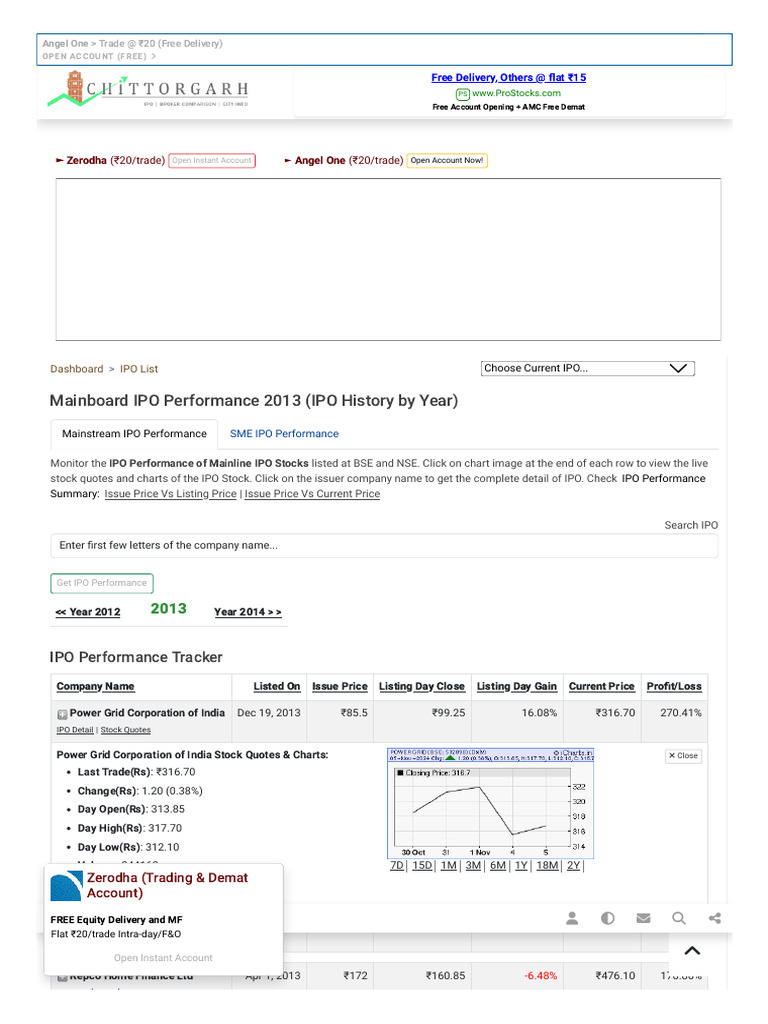Select 15D chart range

pyautogui.click(x=422, y=865)
